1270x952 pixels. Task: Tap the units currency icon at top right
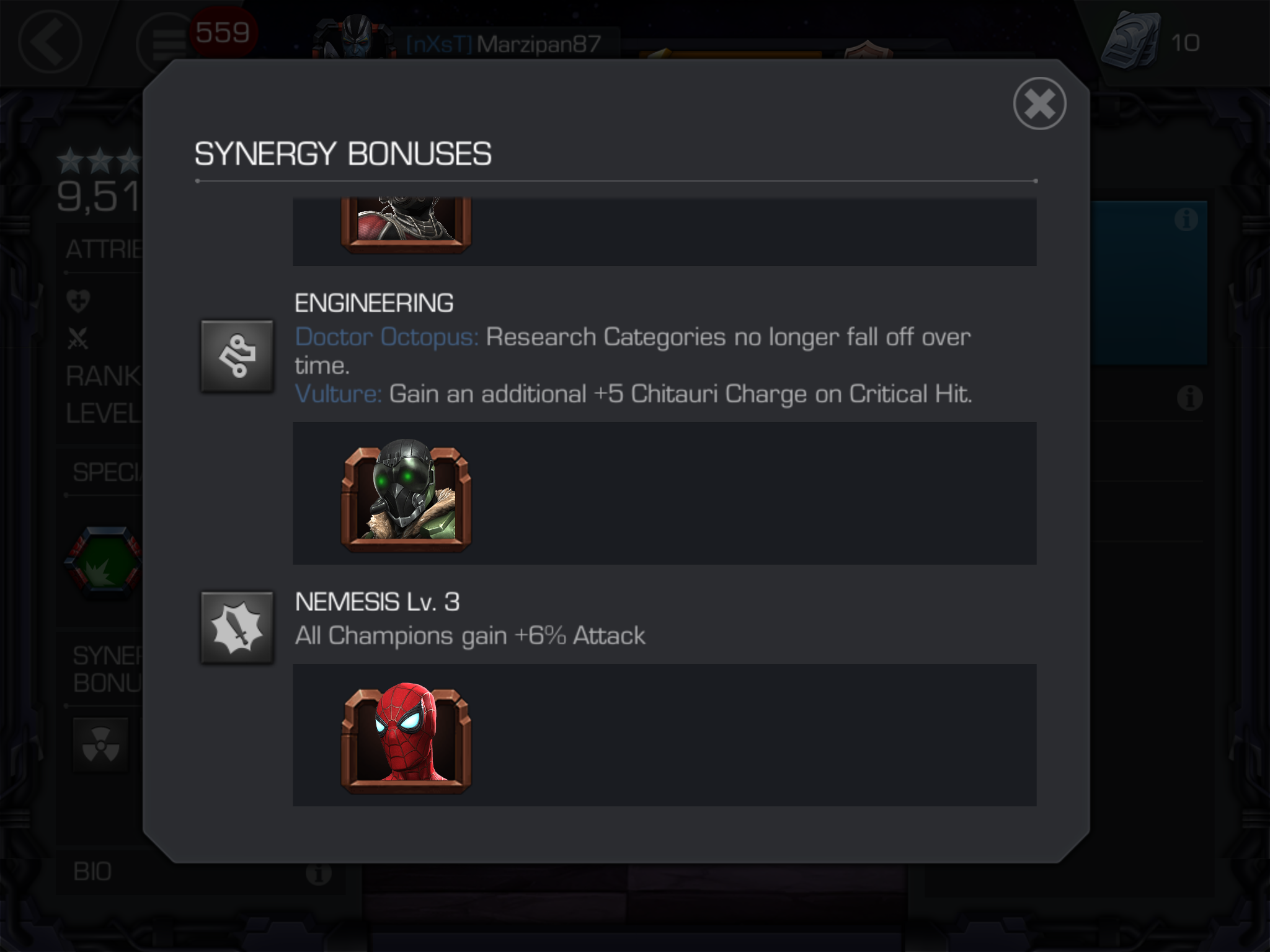[1130, 41]
